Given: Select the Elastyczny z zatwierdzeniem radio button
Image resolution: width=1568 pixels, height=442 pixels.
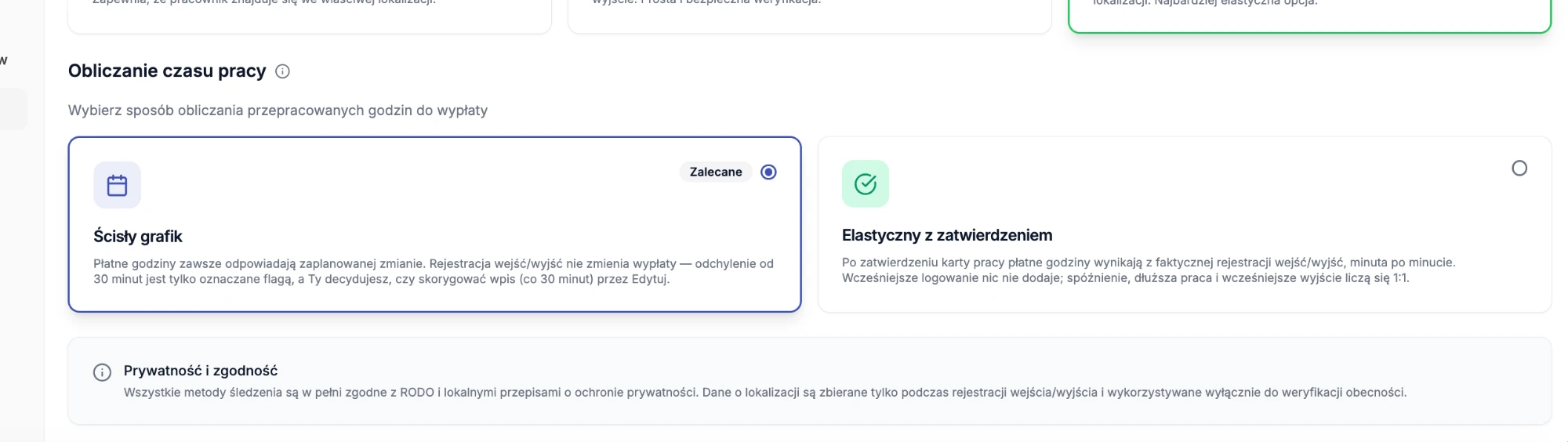Looking at the screenshot, I should tap(1519, 168).
